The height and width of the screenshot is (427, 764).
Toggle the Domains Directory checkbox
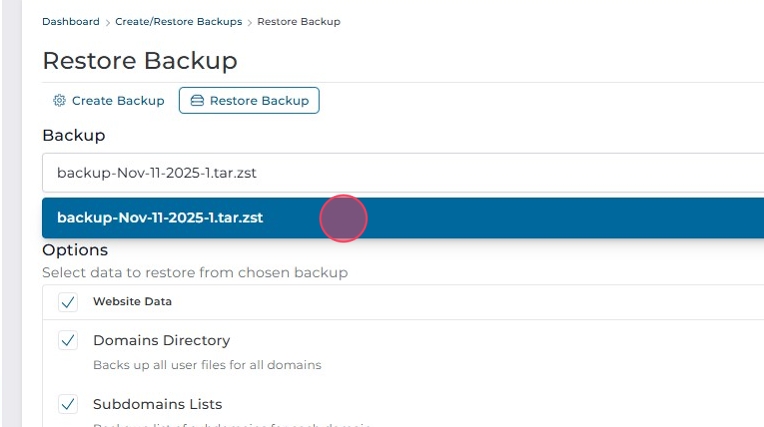pyautogui.click(x=68, y=340)
